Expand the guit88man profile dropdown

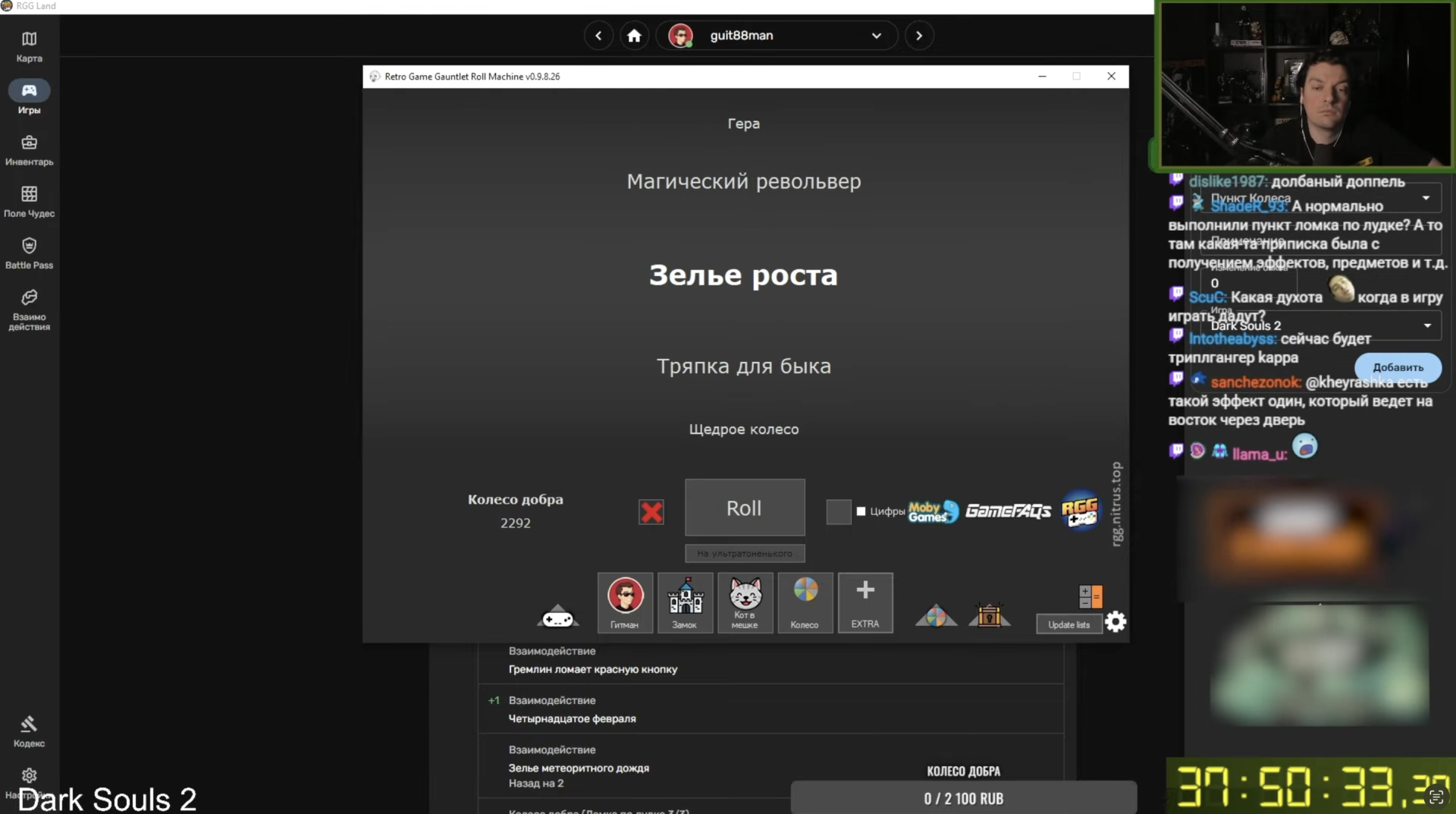tap(876, 35)
